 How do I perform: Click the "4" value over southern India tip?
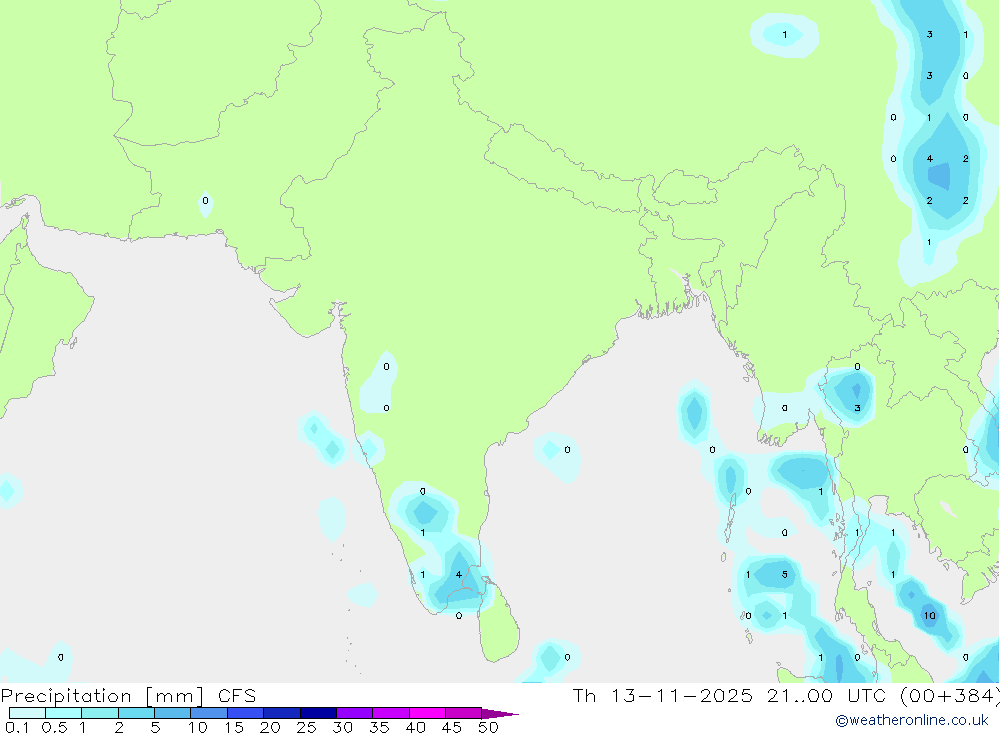point(459,574)
